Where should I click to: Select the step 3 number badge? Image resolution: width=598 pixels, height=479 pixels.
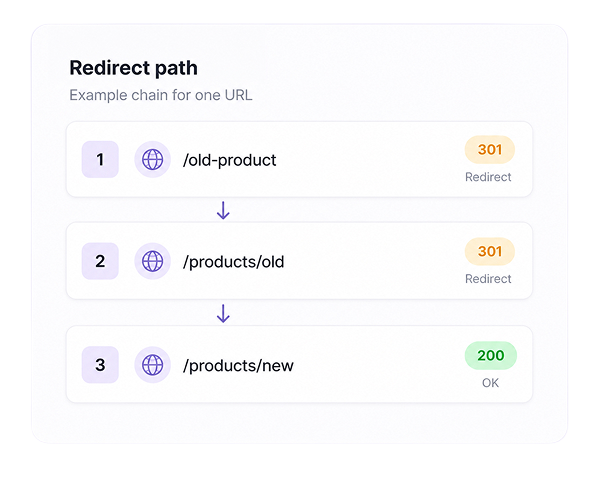(x=100, y=365)
